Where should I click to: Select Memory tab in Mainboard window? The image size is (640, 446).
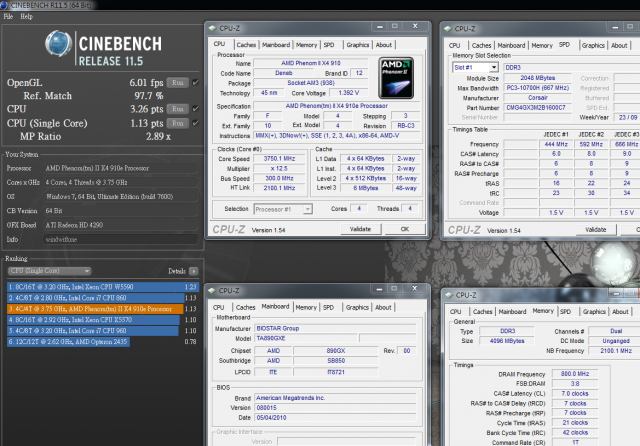[x=306, y=307]
